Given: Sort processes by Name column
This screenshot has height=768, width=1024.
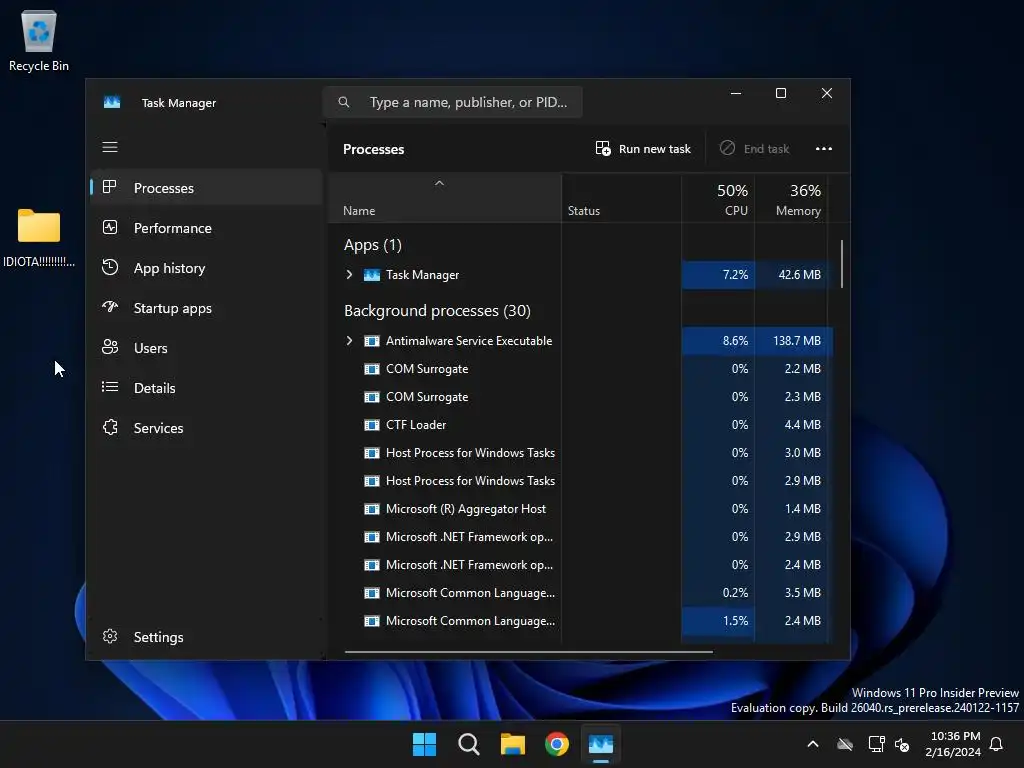Looking at the screenshot, I should pos(444,199).
